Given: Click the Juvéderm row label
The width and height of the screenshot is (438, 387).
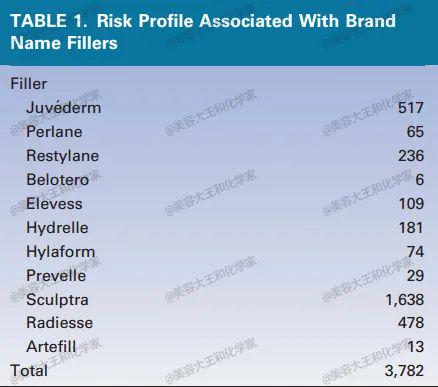Looking at the screenshot, I should [64, 108].
